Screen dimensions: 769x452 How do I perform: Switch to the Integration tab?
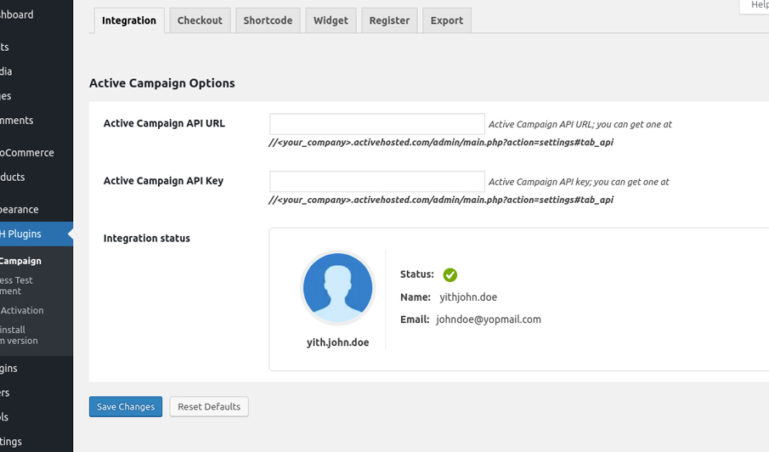129,21
